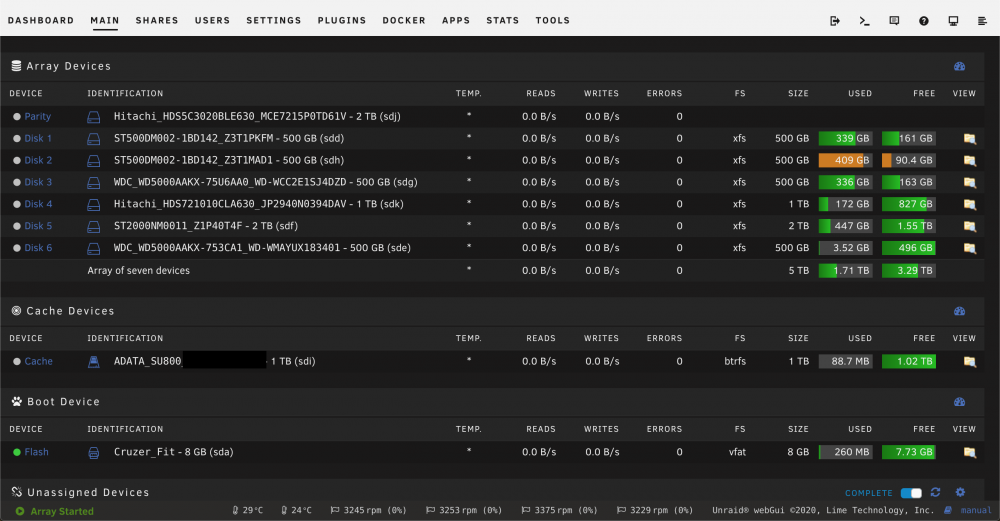Click Disk 6 496 GB free bar
1000x521 pixels.
click(909, 248)
